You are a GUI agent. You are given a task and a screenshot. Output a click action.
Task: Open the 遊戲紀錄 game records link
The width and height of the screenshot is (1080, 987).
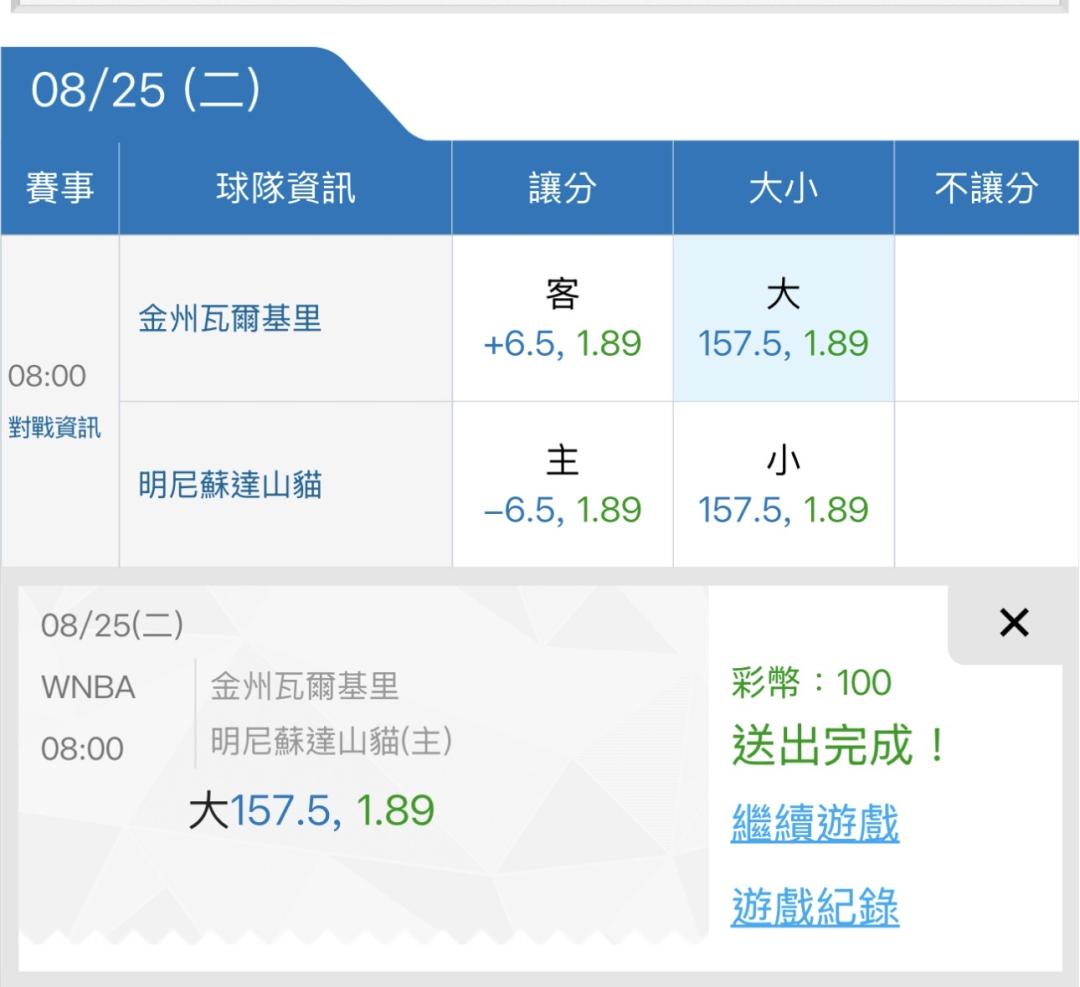click(x=815, y=906)
